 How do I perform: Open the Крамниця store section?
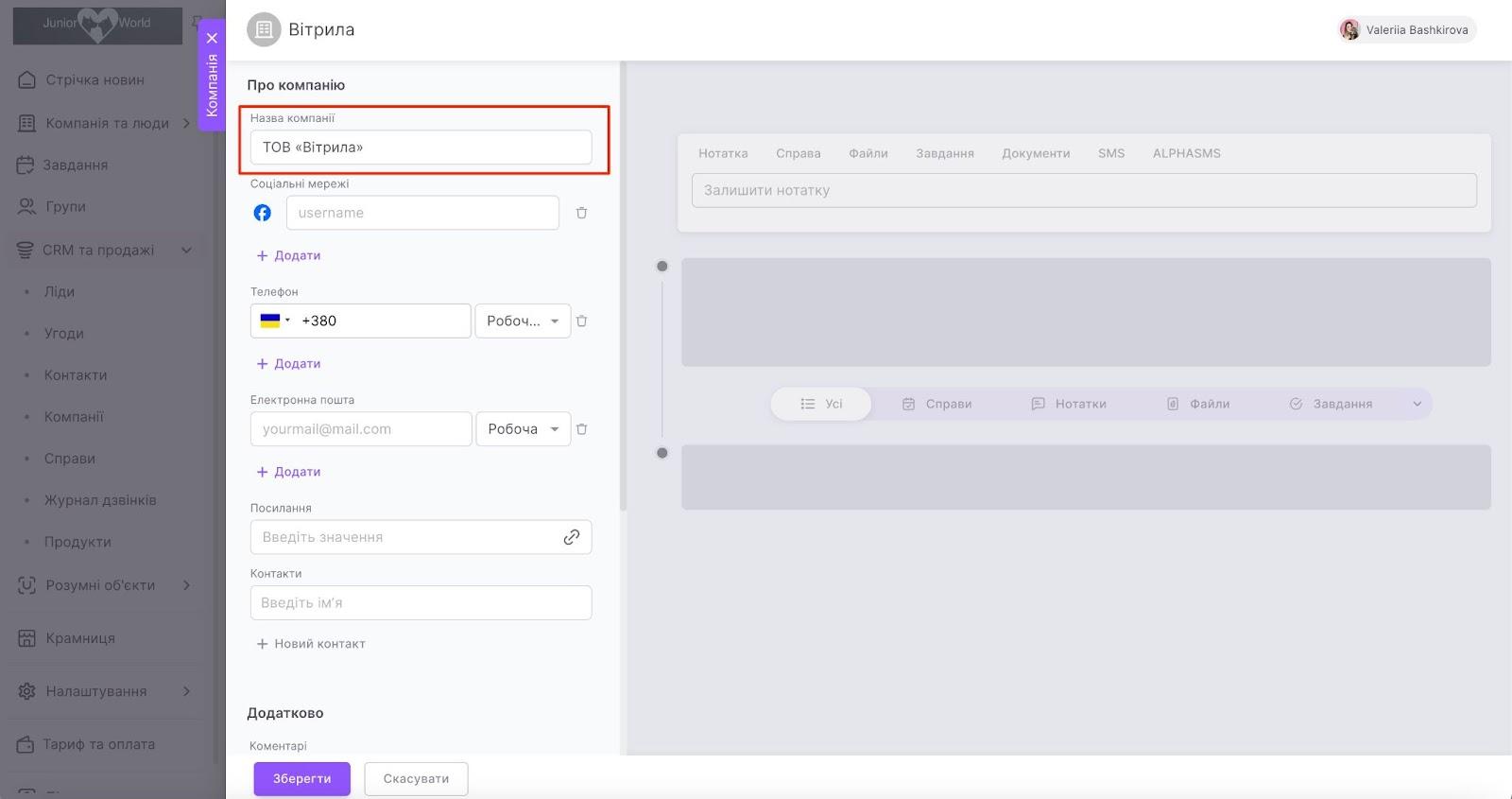click(80, 638)
